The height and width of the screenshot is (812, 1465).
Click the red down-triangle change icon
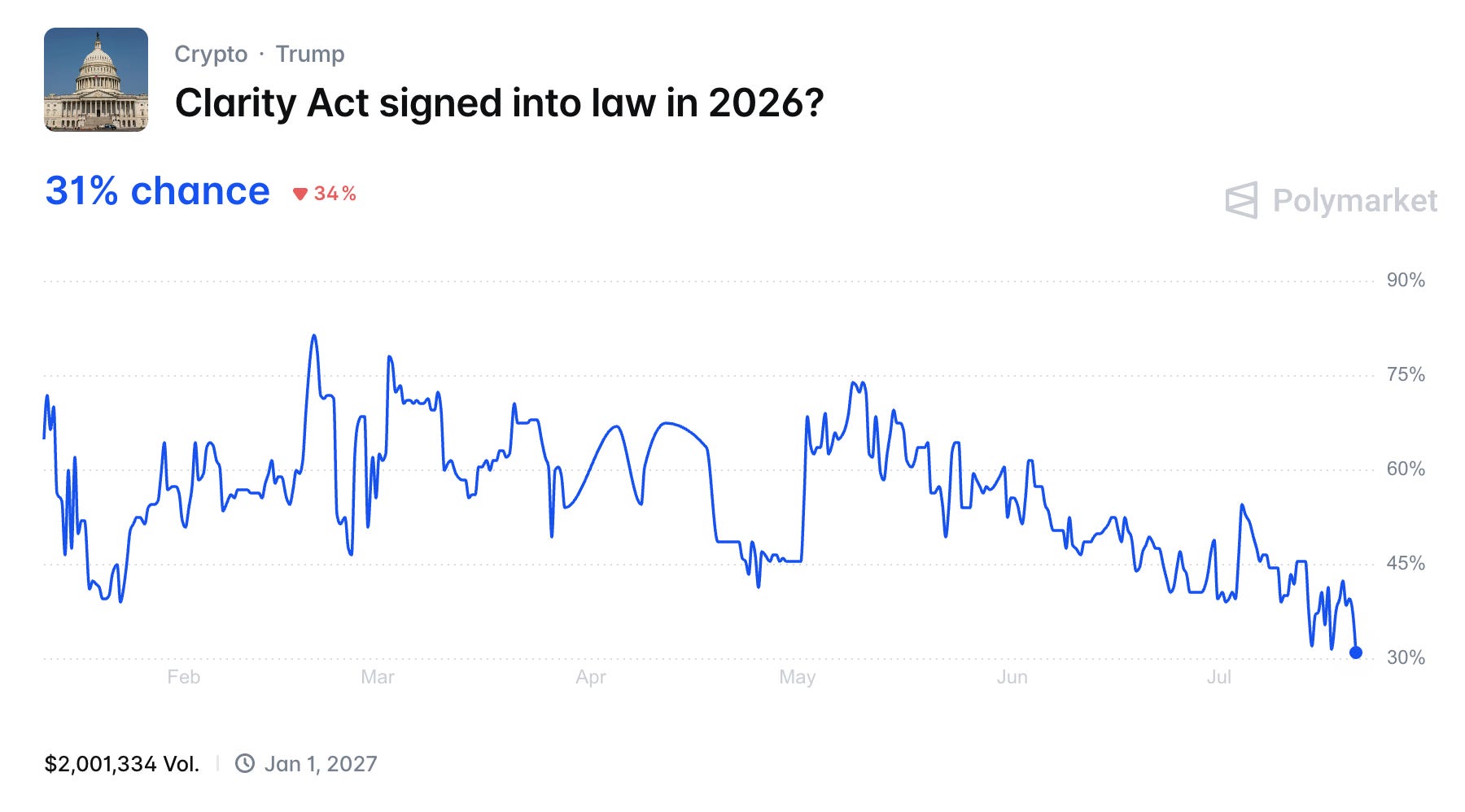[x=300, y=194]
